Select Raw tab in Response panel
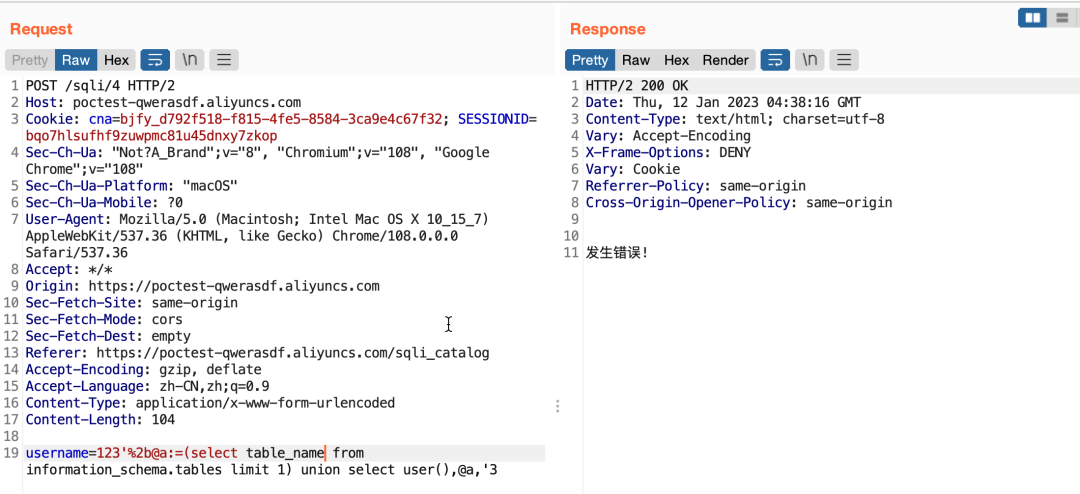1080x494 pixels. click(636, 60)
